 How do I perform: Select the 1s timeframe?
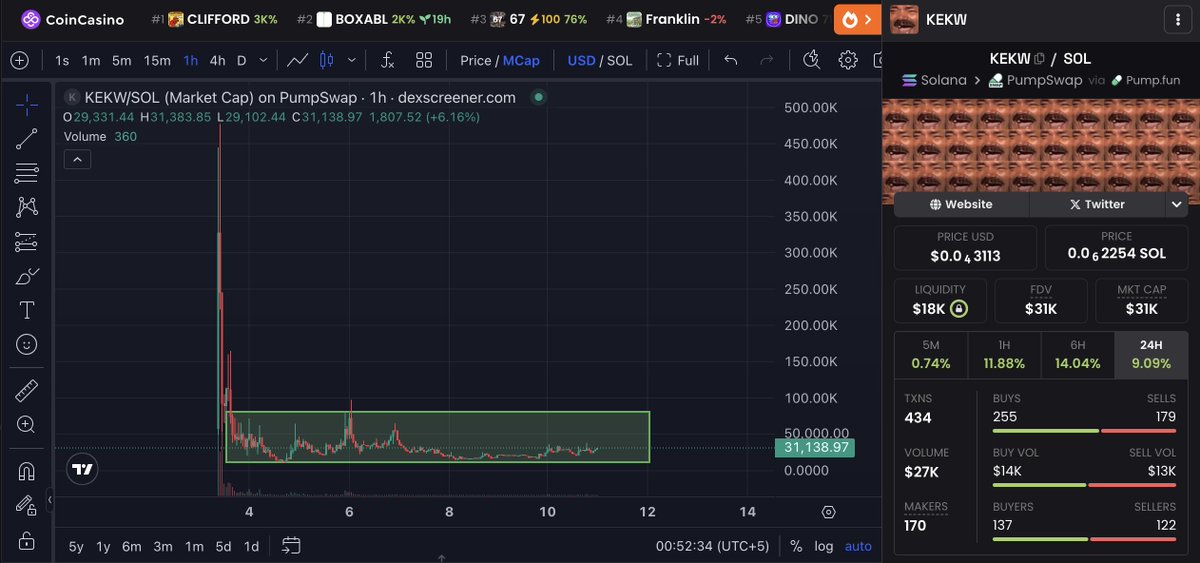62,60
